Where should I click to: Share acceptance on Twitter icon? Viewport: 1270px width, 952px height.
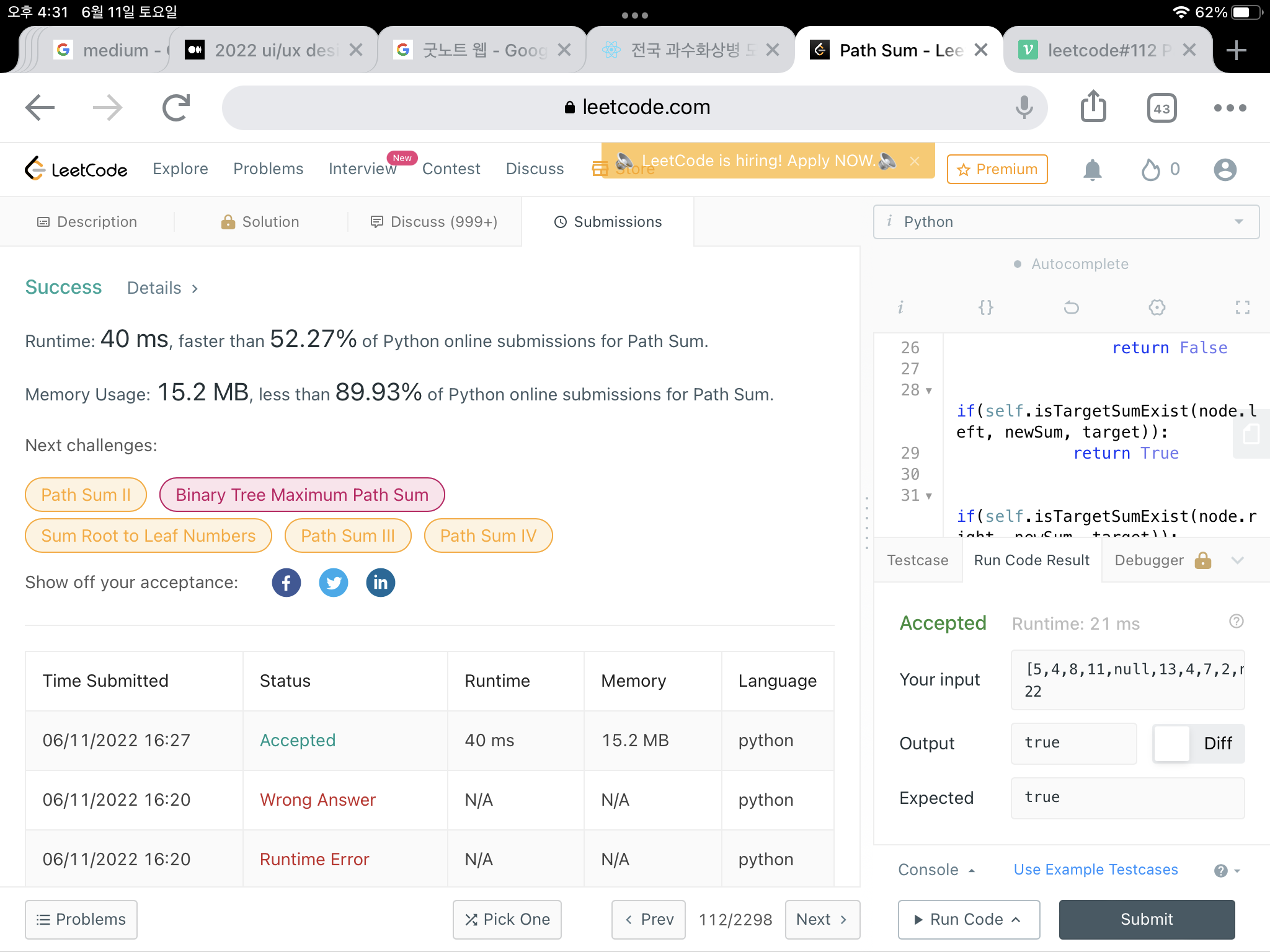(334, 583)
